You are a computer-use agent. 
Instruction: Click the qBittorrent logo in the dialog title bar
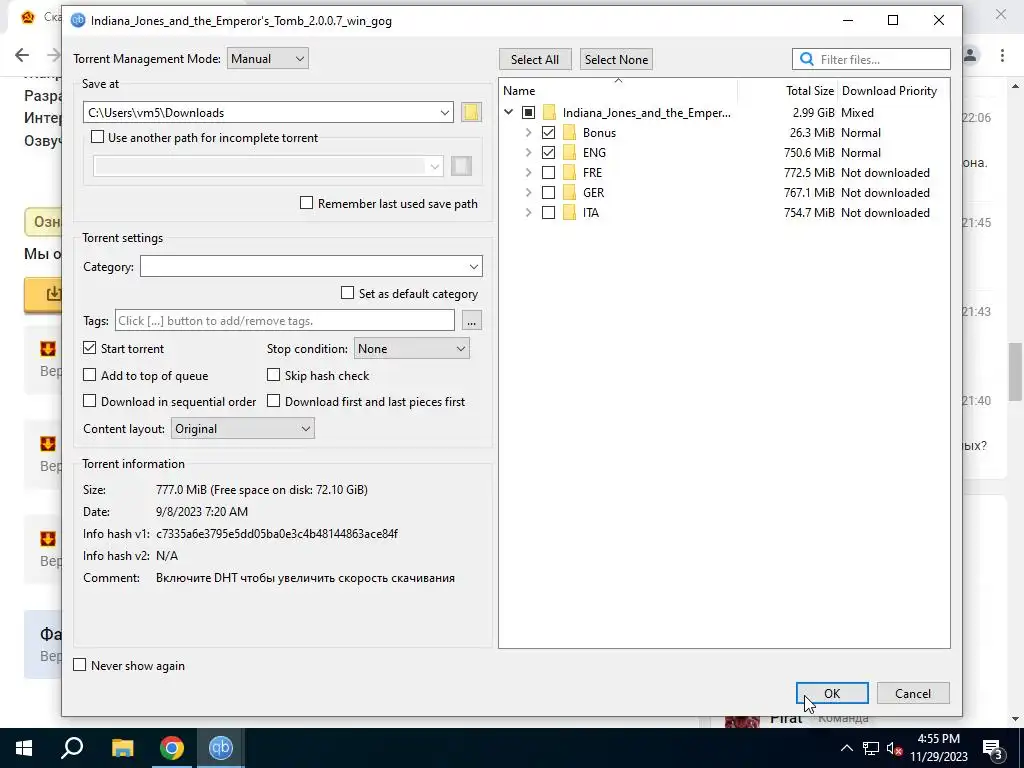(x=78, y=20)
